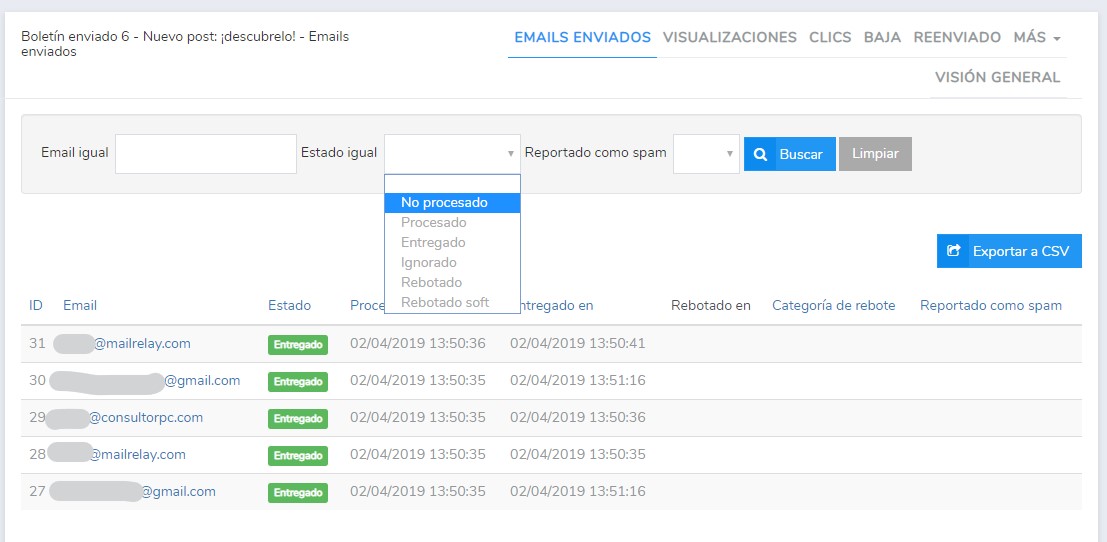Sort by the Entregado en column header
The image size is (1107, 542).
point(556,306)
